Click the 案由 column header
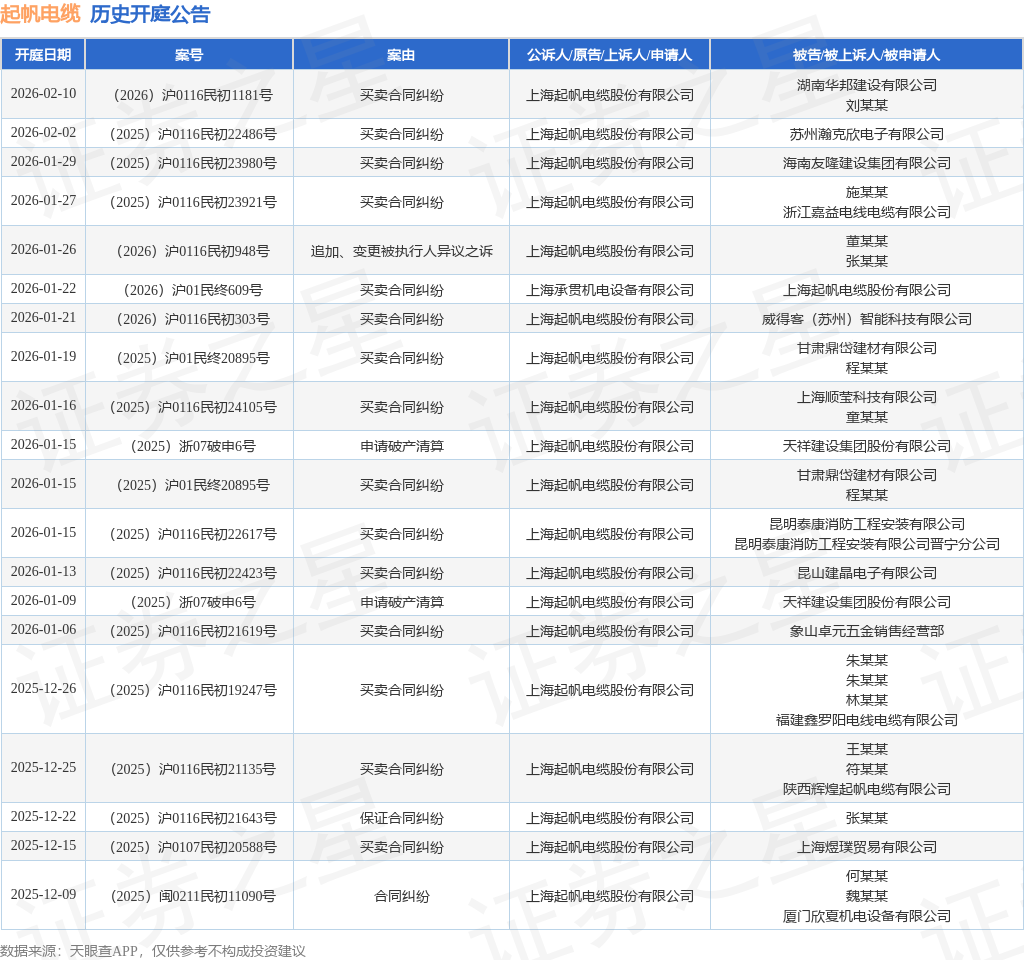The width and height of the screenshot is (1024, 960). coord(401,55)
